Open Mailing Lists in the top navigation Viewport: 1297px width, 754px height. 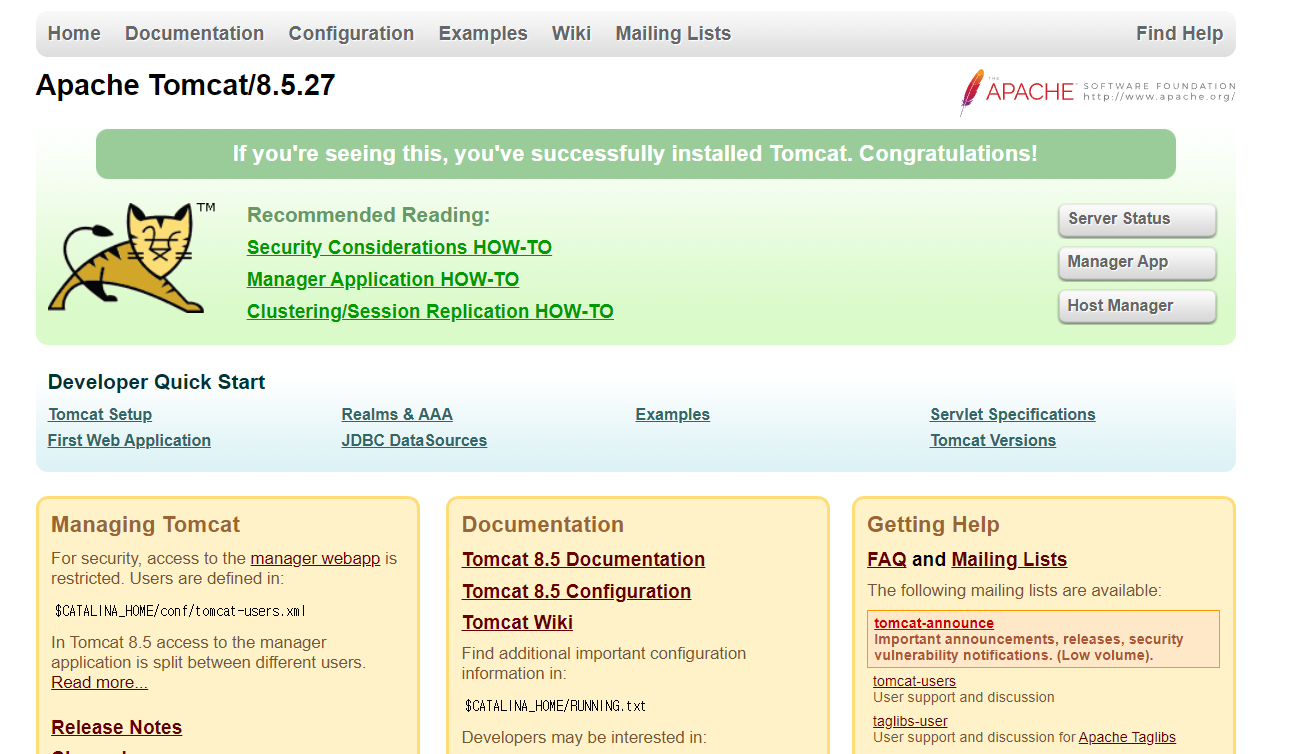673,33
